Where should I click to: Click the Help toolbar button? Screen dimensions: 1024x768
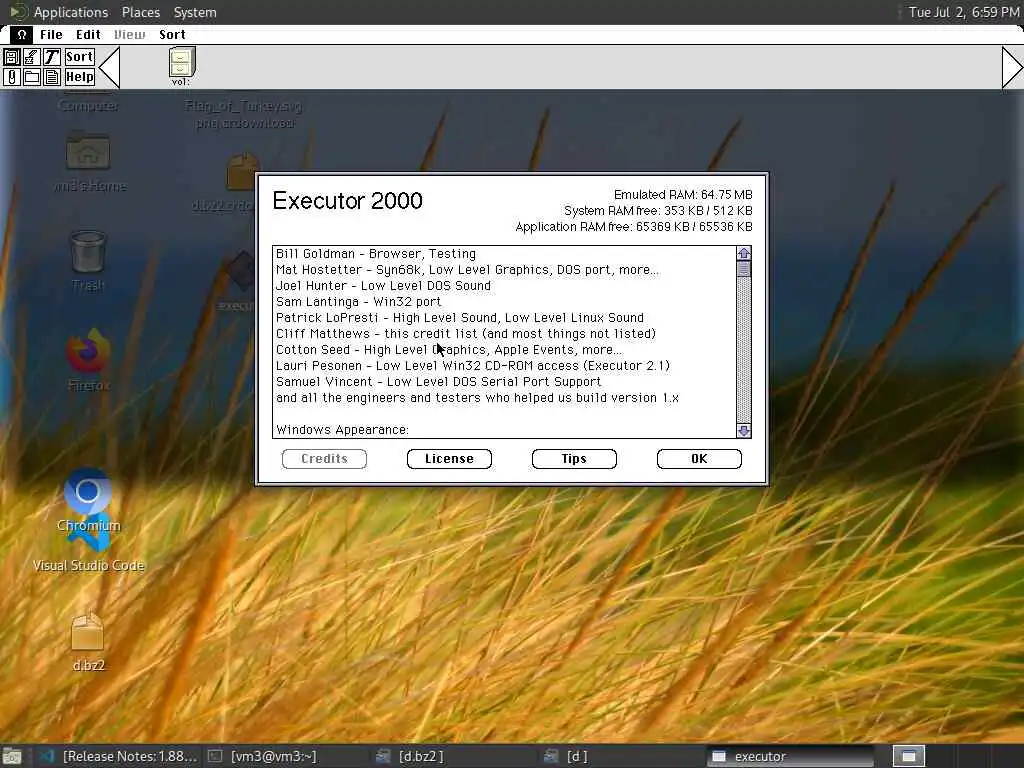pyautogui.click(x=80, y=77)
